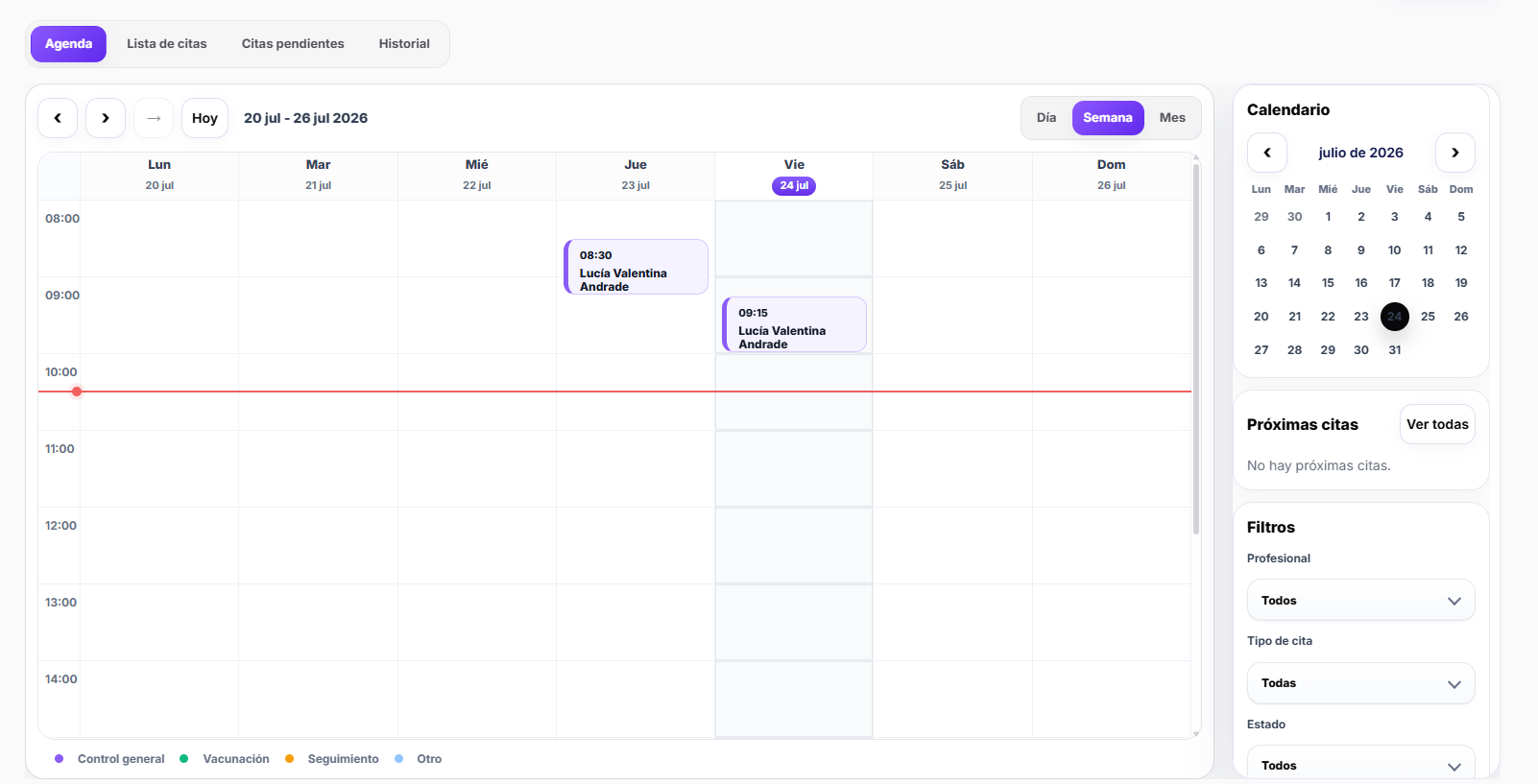Viewport: 1538px width, 784px height.
Task: Click the 08:00 time label
Action: [x=62, y=219]
